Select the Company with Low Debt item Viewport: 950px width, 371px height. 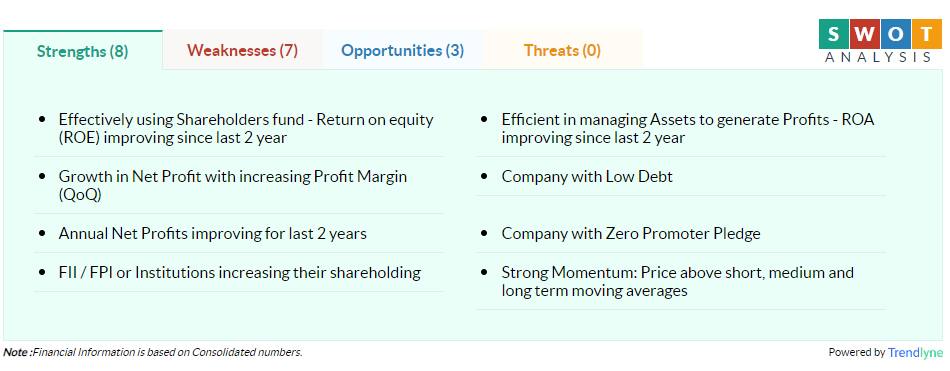681,176
